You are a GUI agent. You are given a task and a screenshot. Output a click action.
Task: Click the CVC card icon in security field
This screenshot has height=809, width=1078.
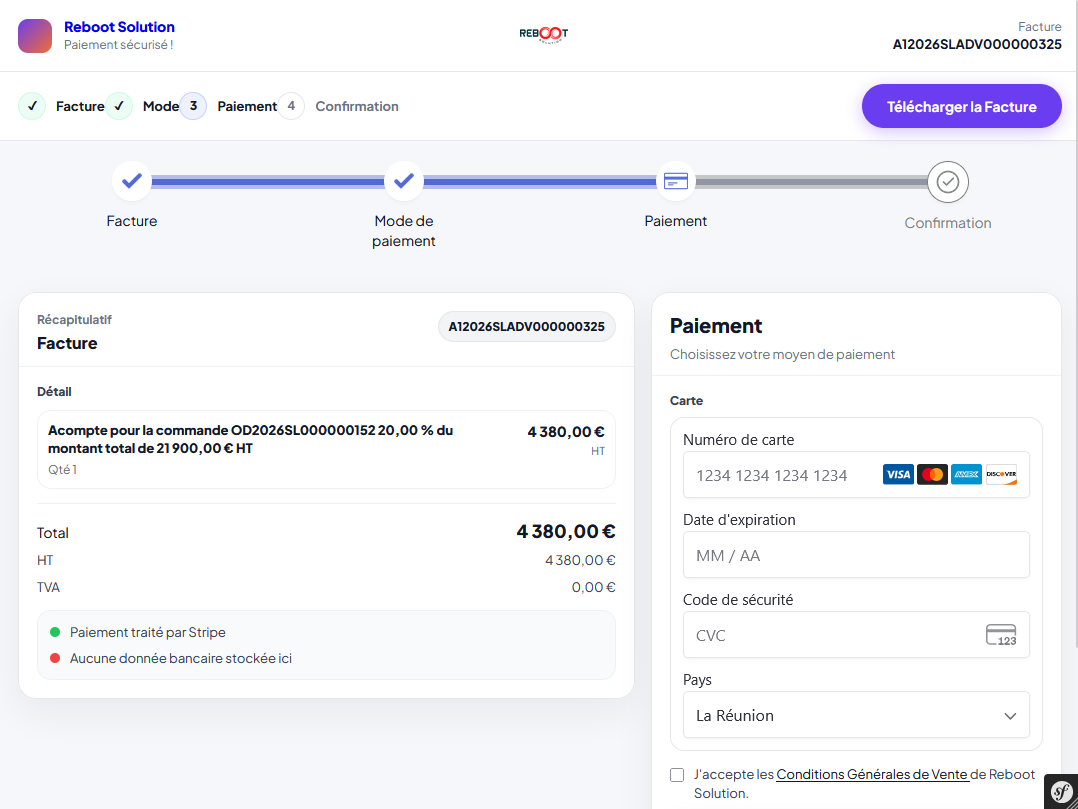(x=1000, y=635)
